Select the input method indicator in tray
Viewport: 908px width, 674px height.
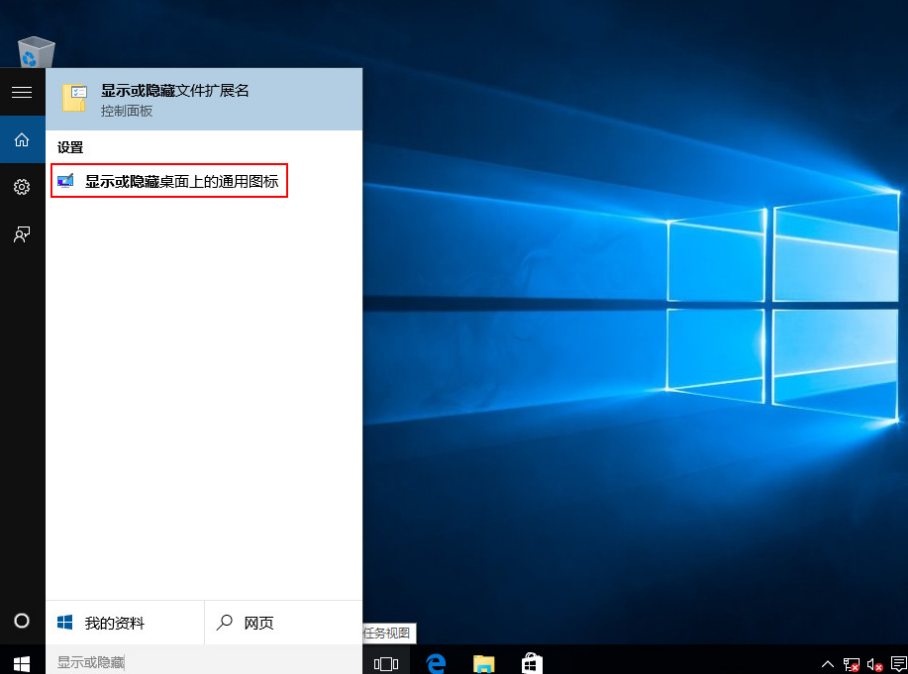pos(896,662)
